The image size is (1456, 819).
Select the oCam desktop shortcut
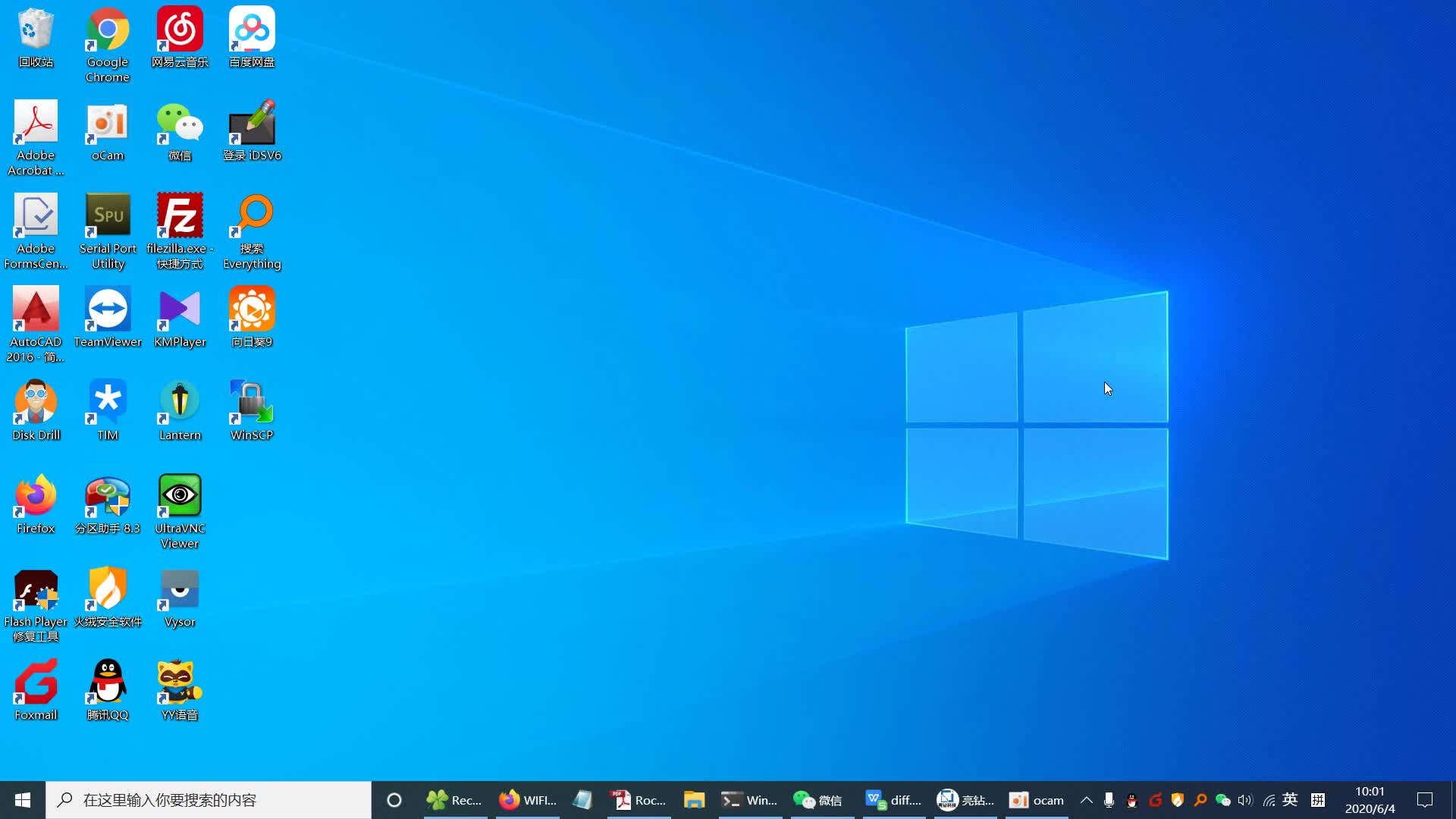(108, 130)
